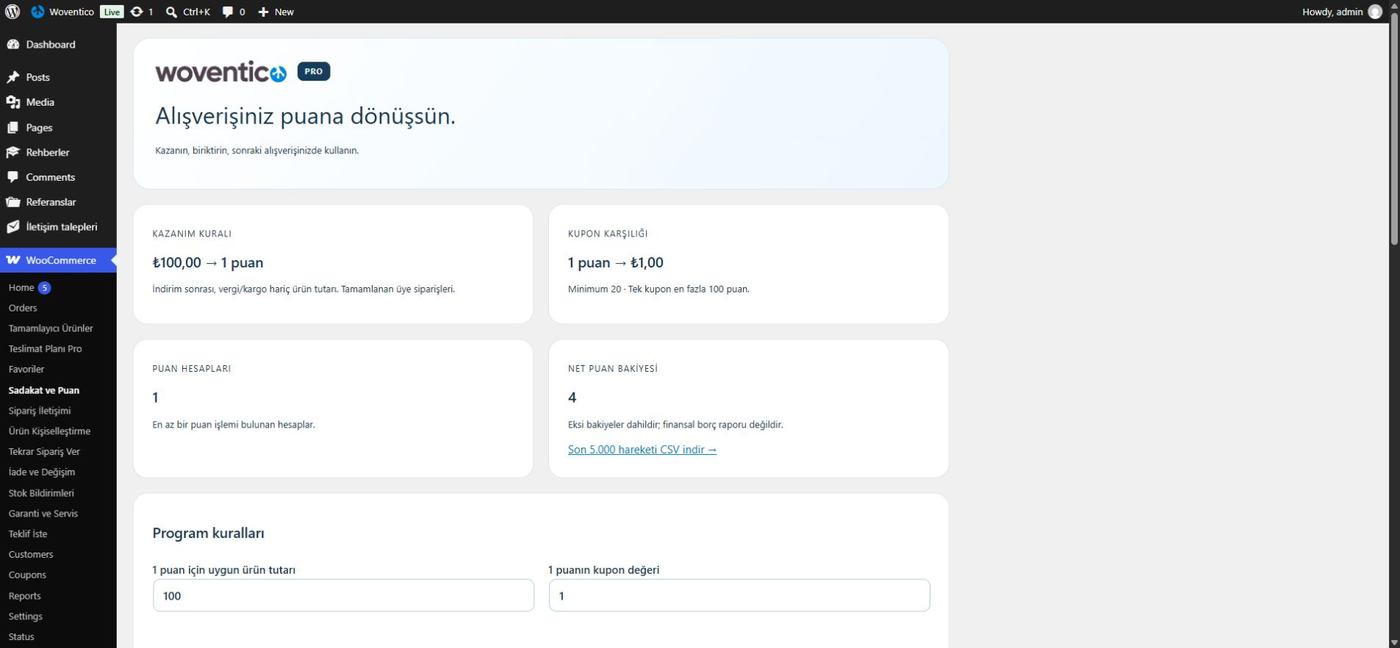1400x648 pixels.
Task: Click the İletişim talepleri icon
Action: tap(13, 227)
